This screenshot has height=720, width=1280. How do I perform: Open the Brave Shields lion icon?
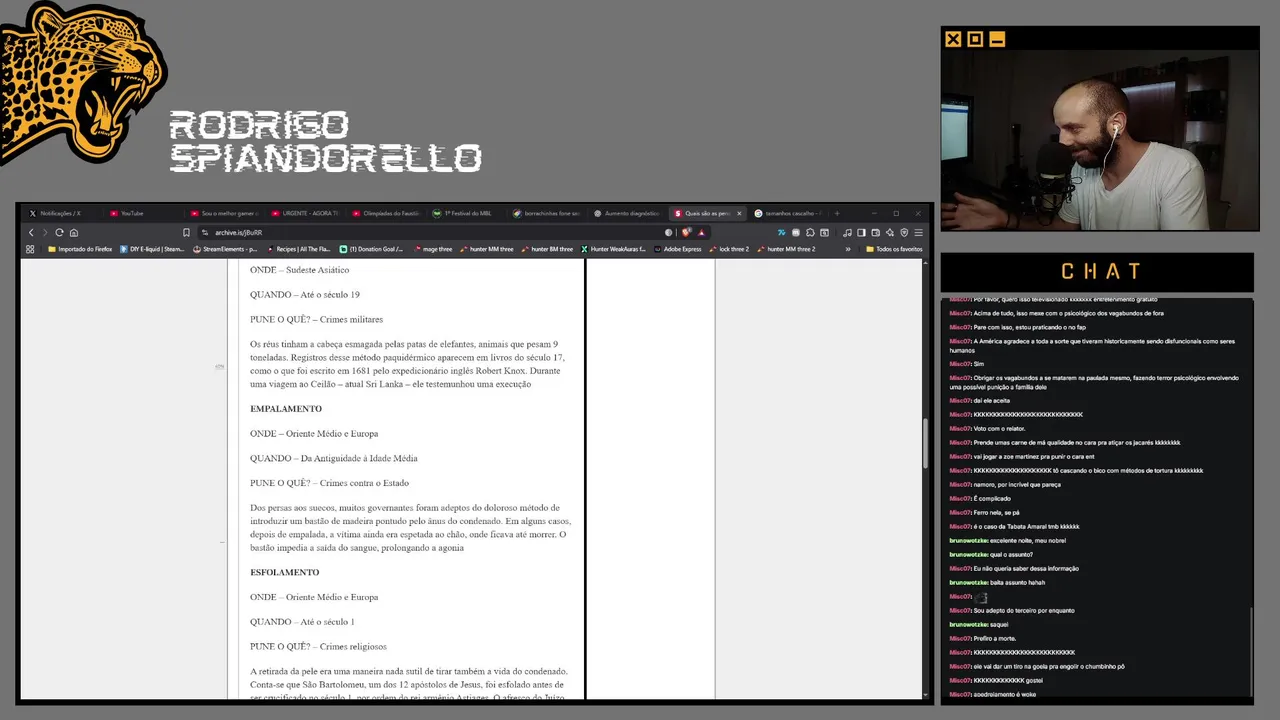tap(687, 232)
